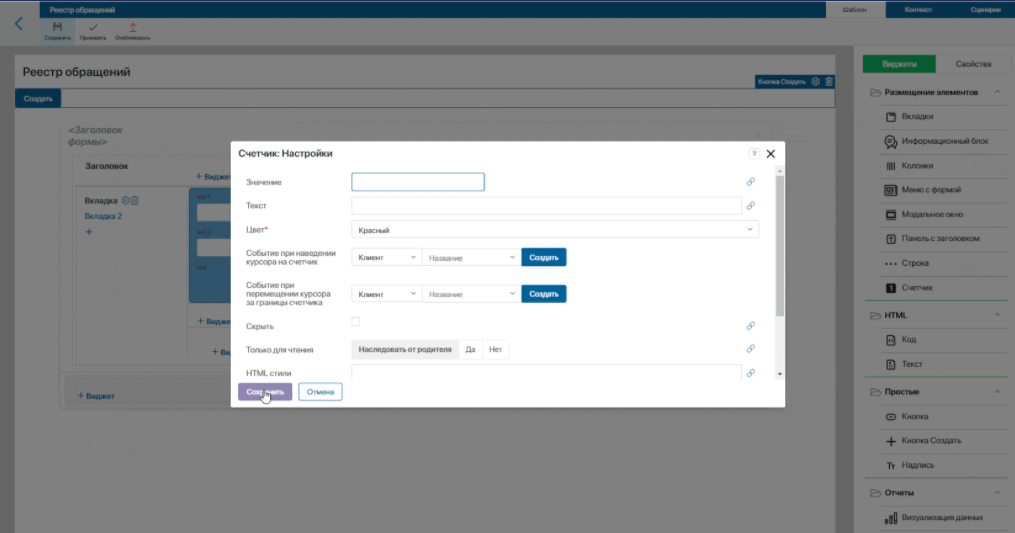Screen dimensions: 1015x533
Task: Click the back arrow icon
Action: pyautogui.click(x=19, y=25)
